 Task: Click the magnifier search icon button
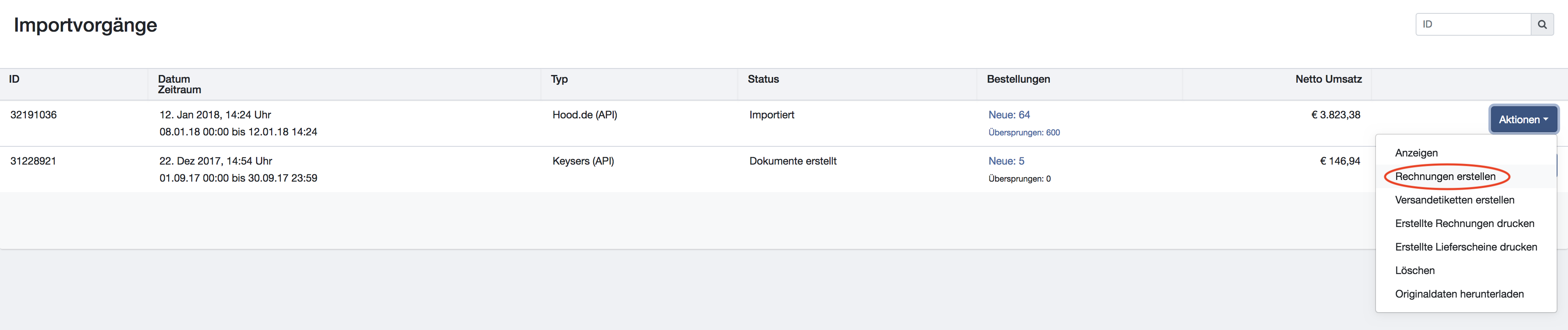pos(1542,24)
